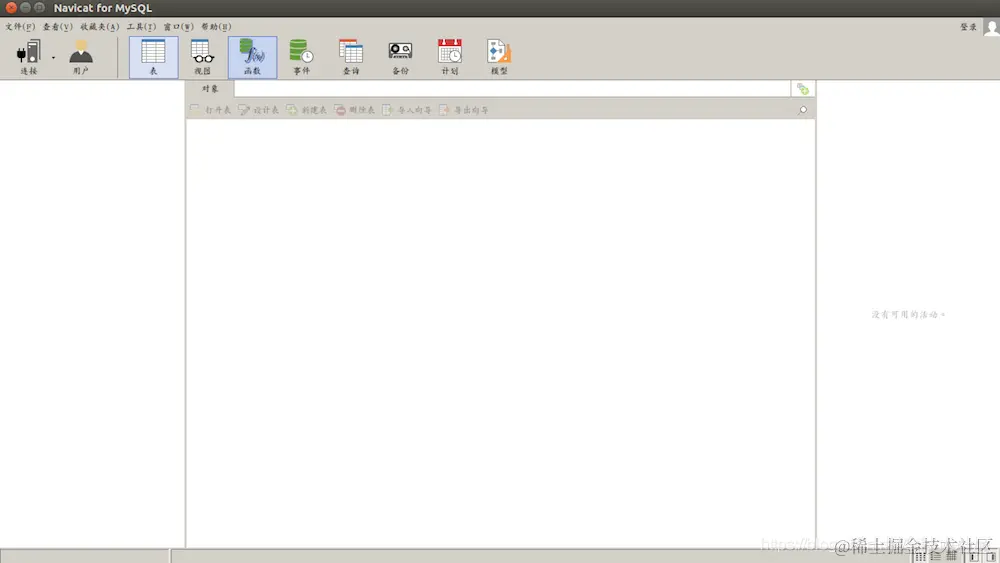Click the 新建表 (New Table) button
The height and width of the screenshot is (563, 1000).
point(307,110)
